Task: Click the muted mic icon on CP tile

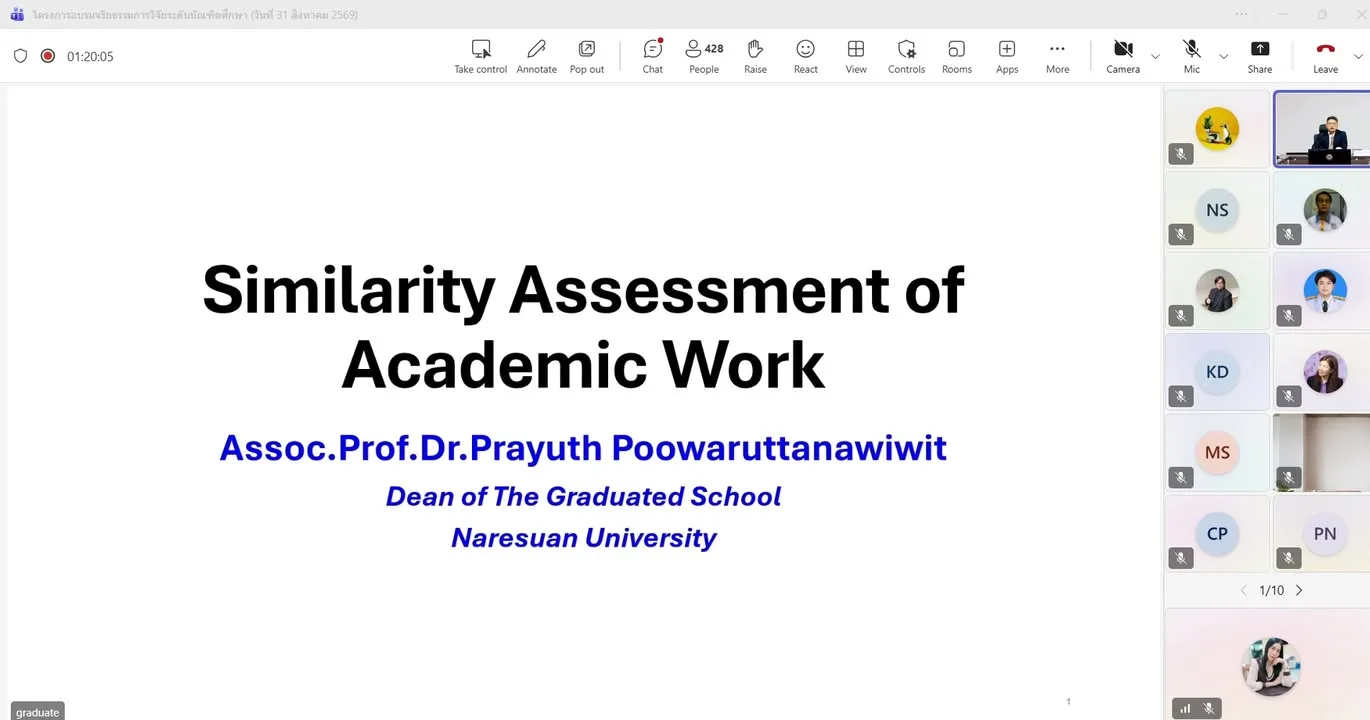Action: tap(1181, 559)
